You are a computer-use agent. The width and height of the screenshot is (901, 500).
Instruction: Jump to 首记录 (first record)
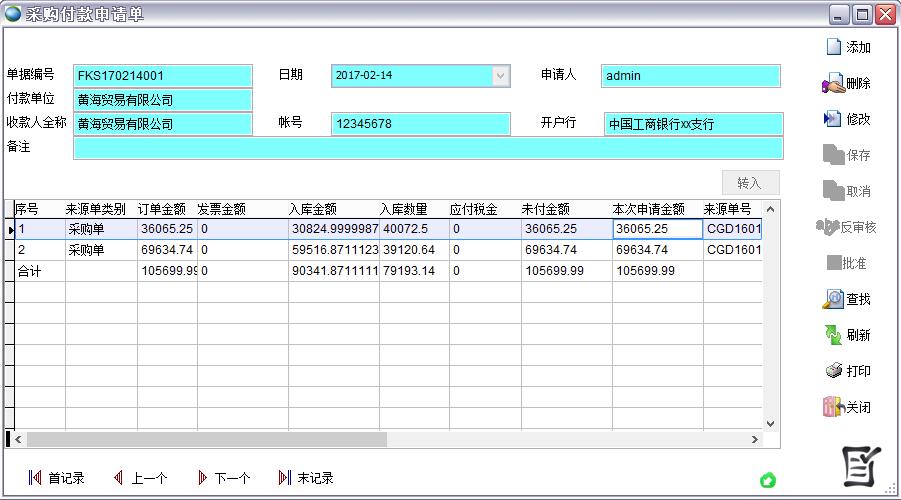36,478
